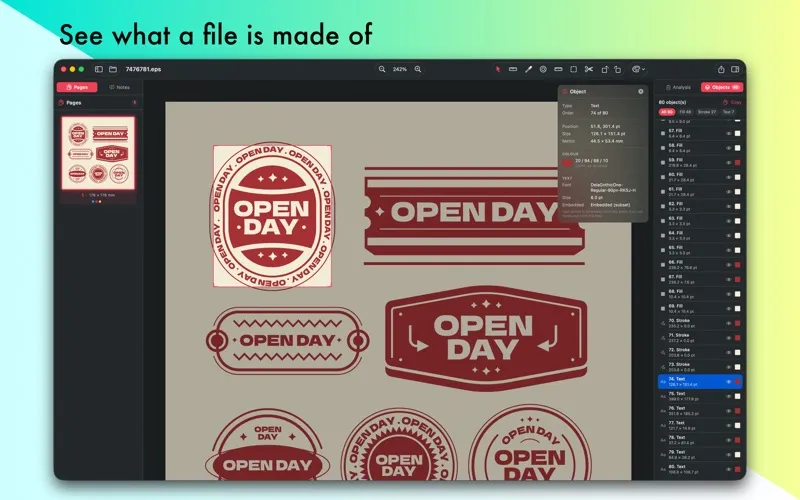The width and height of the screenshot is (800, 500).
Task: Zoom in with the plus magnifier
Action: point(418,69)
